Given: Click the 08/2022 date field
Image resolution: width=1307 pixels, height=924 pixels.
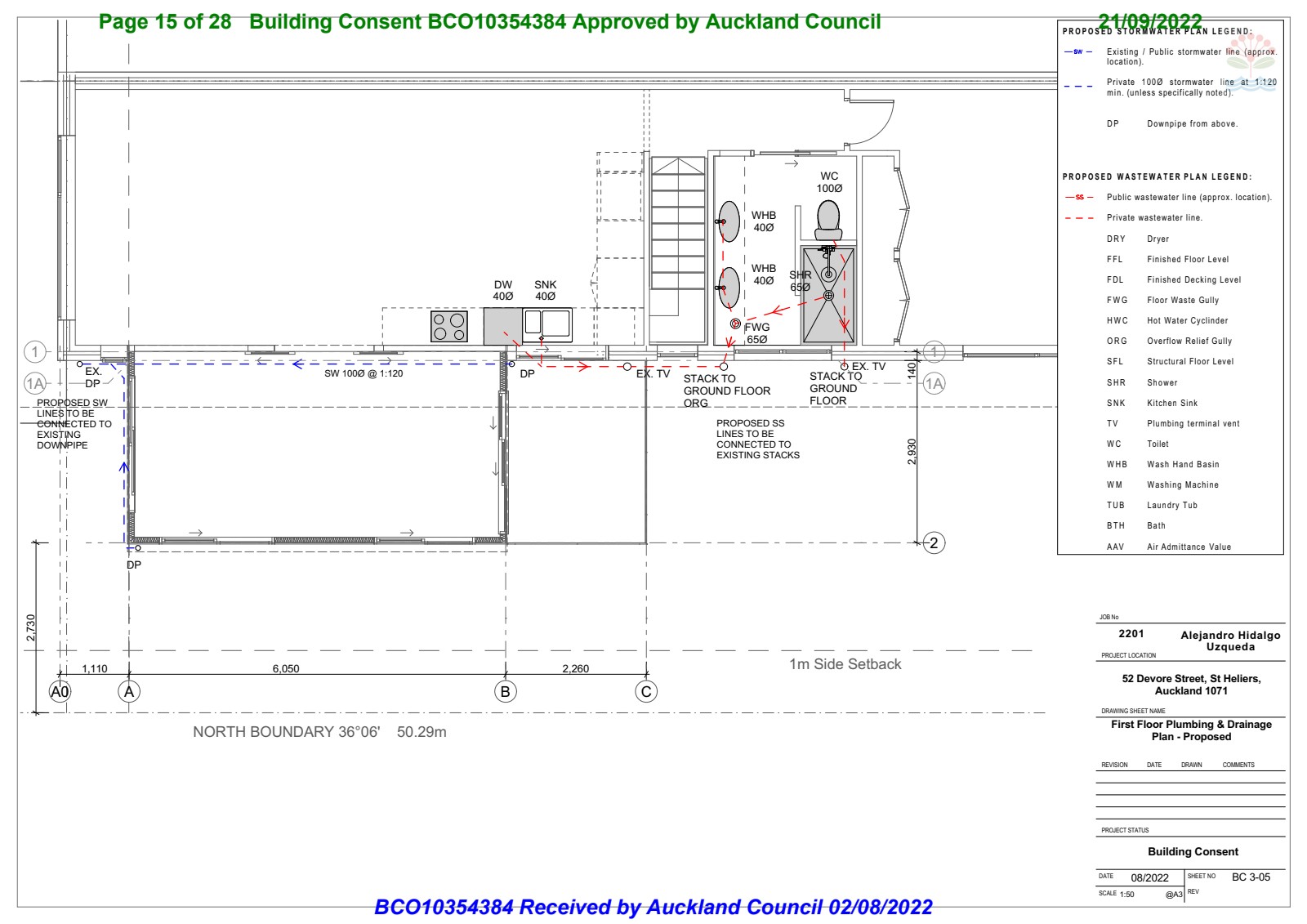Looking at the screenshot, I should coord(1149,878).
